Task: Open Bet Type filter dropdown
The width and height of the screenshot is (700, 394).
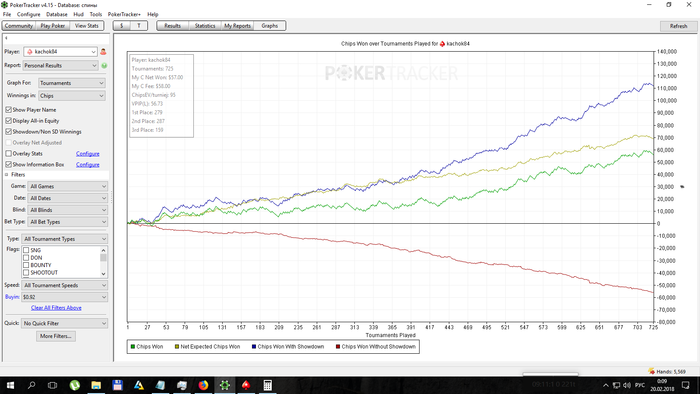Action: pos(67,222)
